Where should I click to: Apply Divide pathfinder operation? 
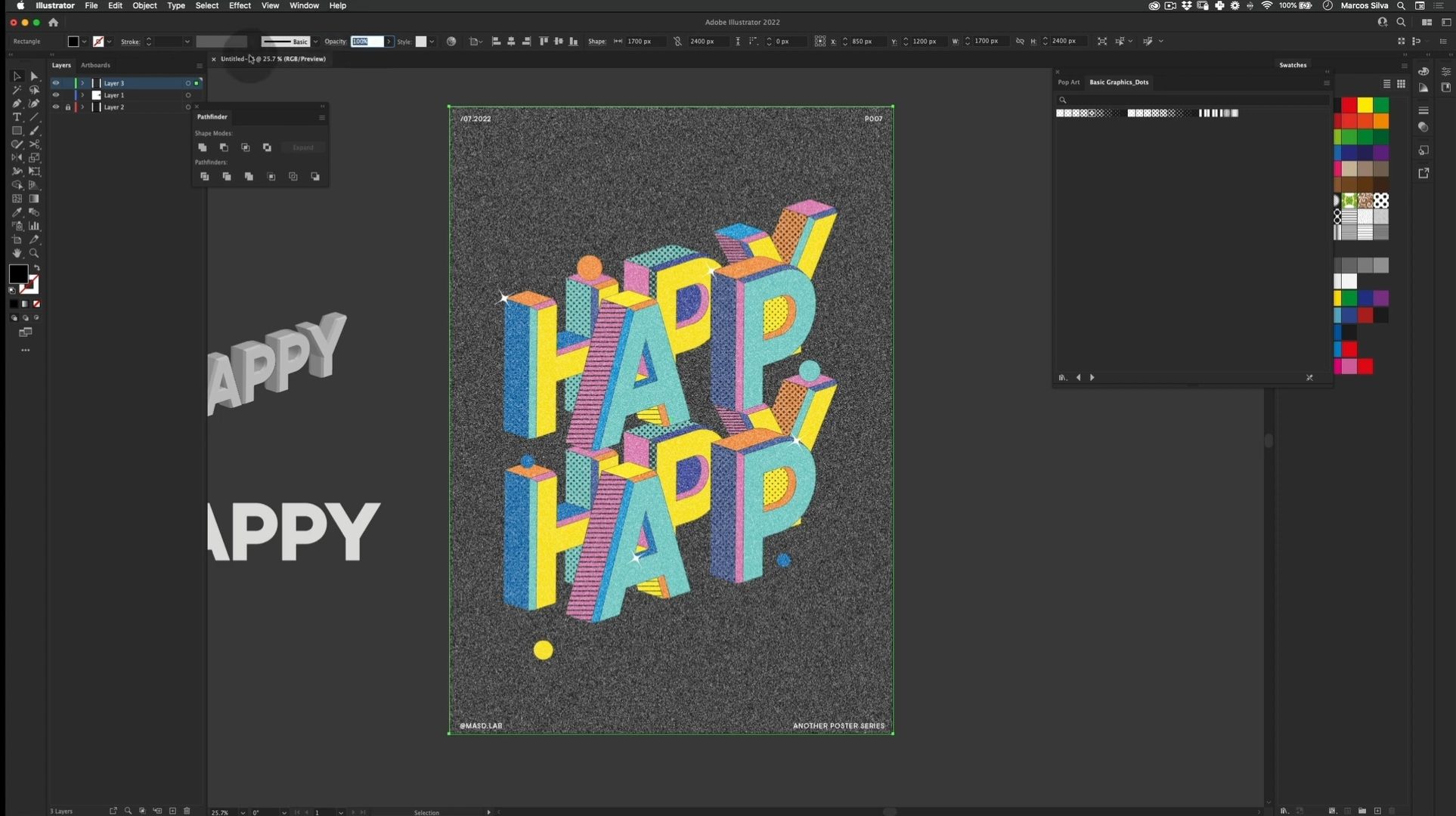204,176
